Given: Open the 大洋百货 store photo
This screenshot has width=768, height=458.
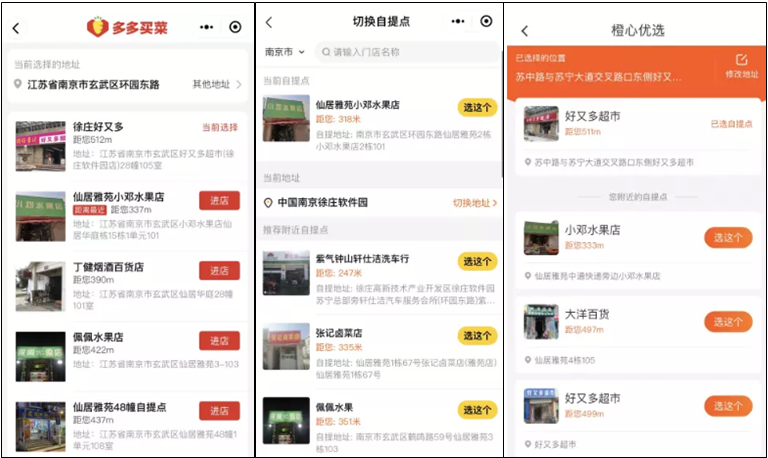Looking at the screenshot, I should point(541,322).
